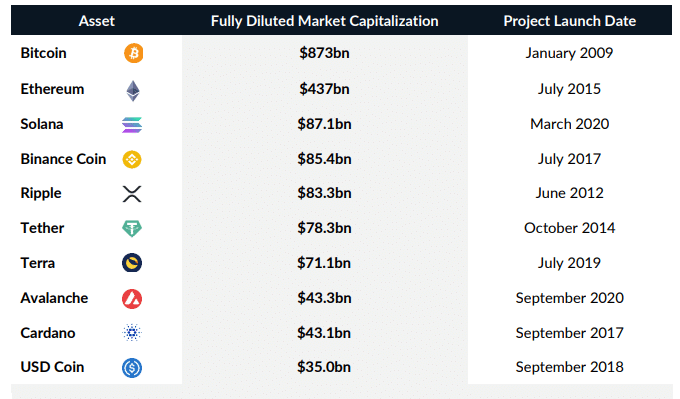Click the yellow Binance Coin icon
680x399 pixels.
(132, 159)
